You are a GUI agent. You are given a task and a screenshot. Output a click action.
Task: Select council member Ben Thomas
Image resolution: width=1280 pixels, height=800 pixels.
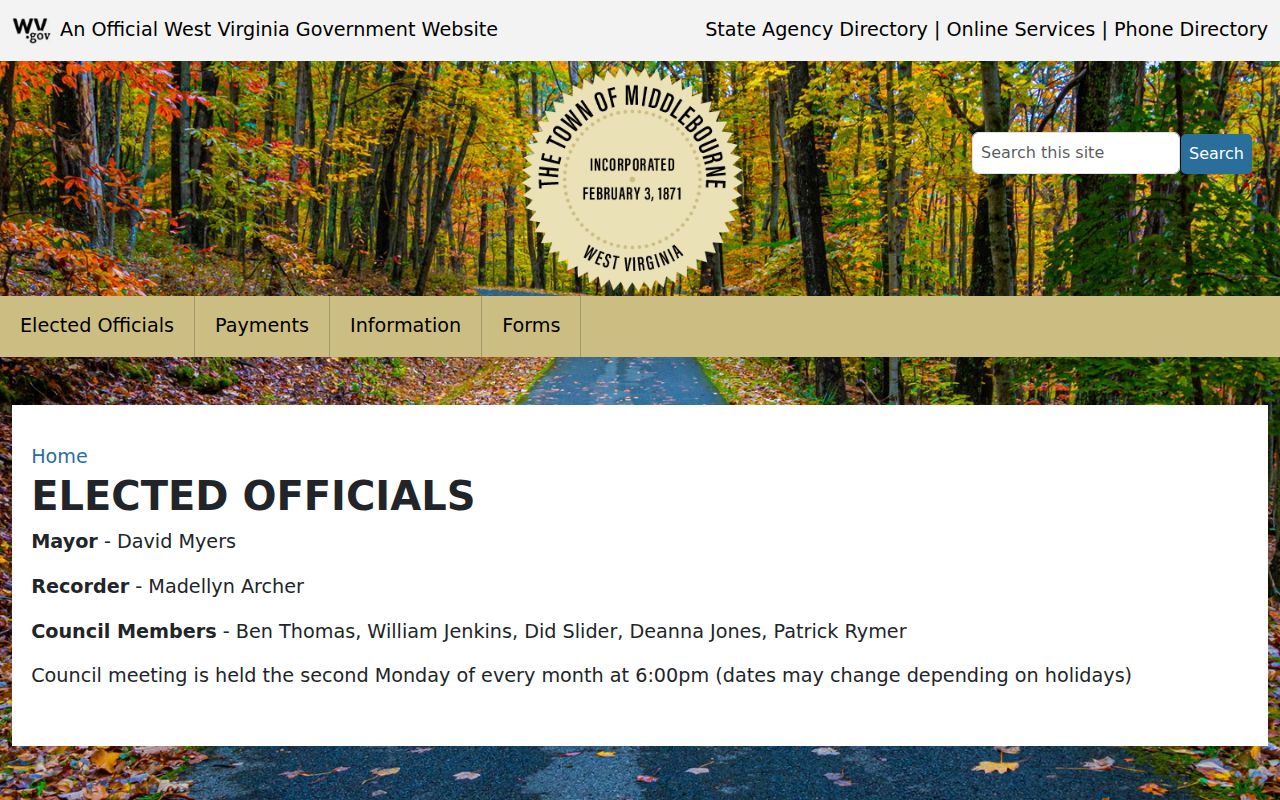click(x=295, y=631)
